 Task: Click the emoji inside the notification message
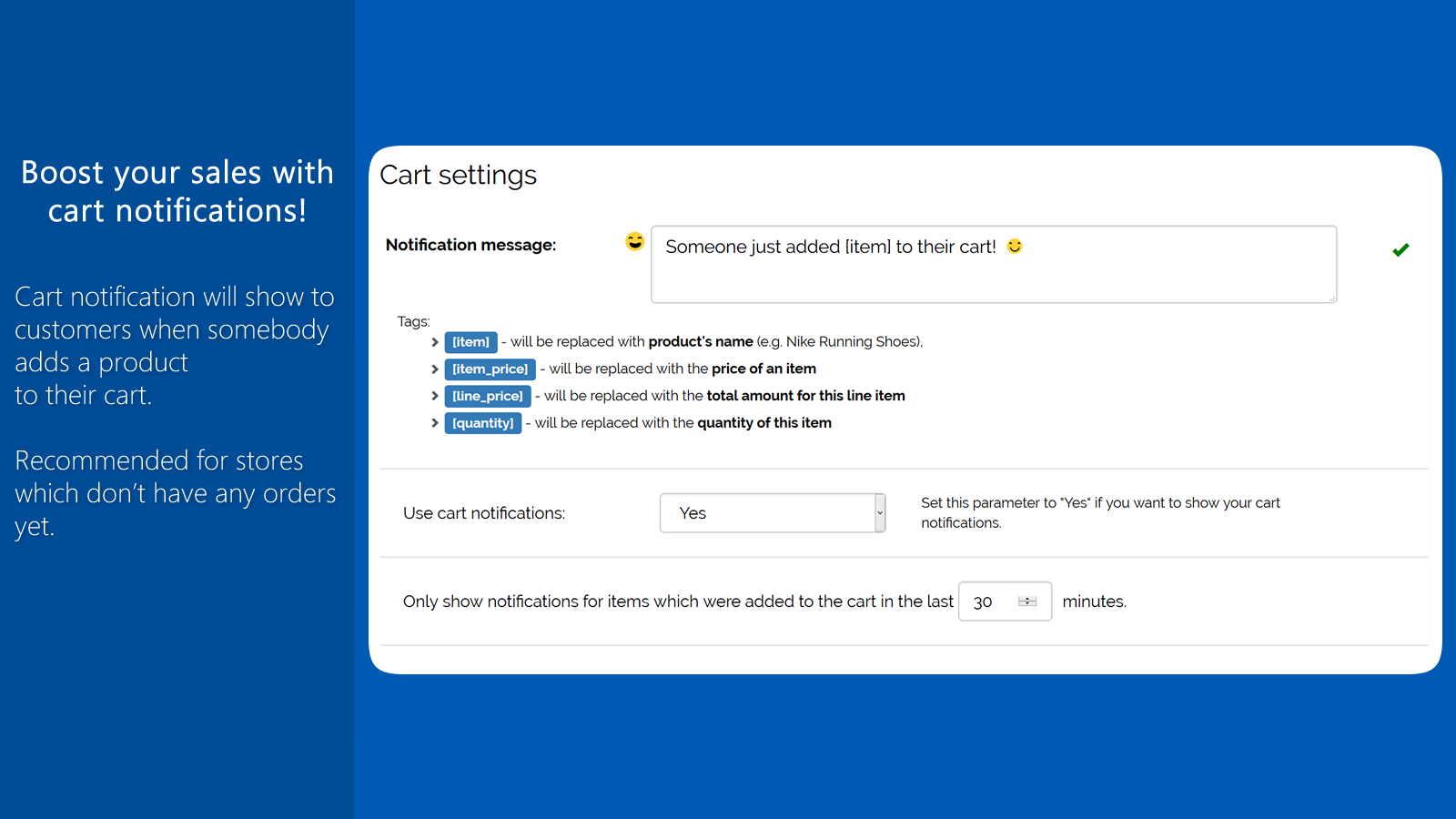pyautogui.click(x=1014, y=246)
